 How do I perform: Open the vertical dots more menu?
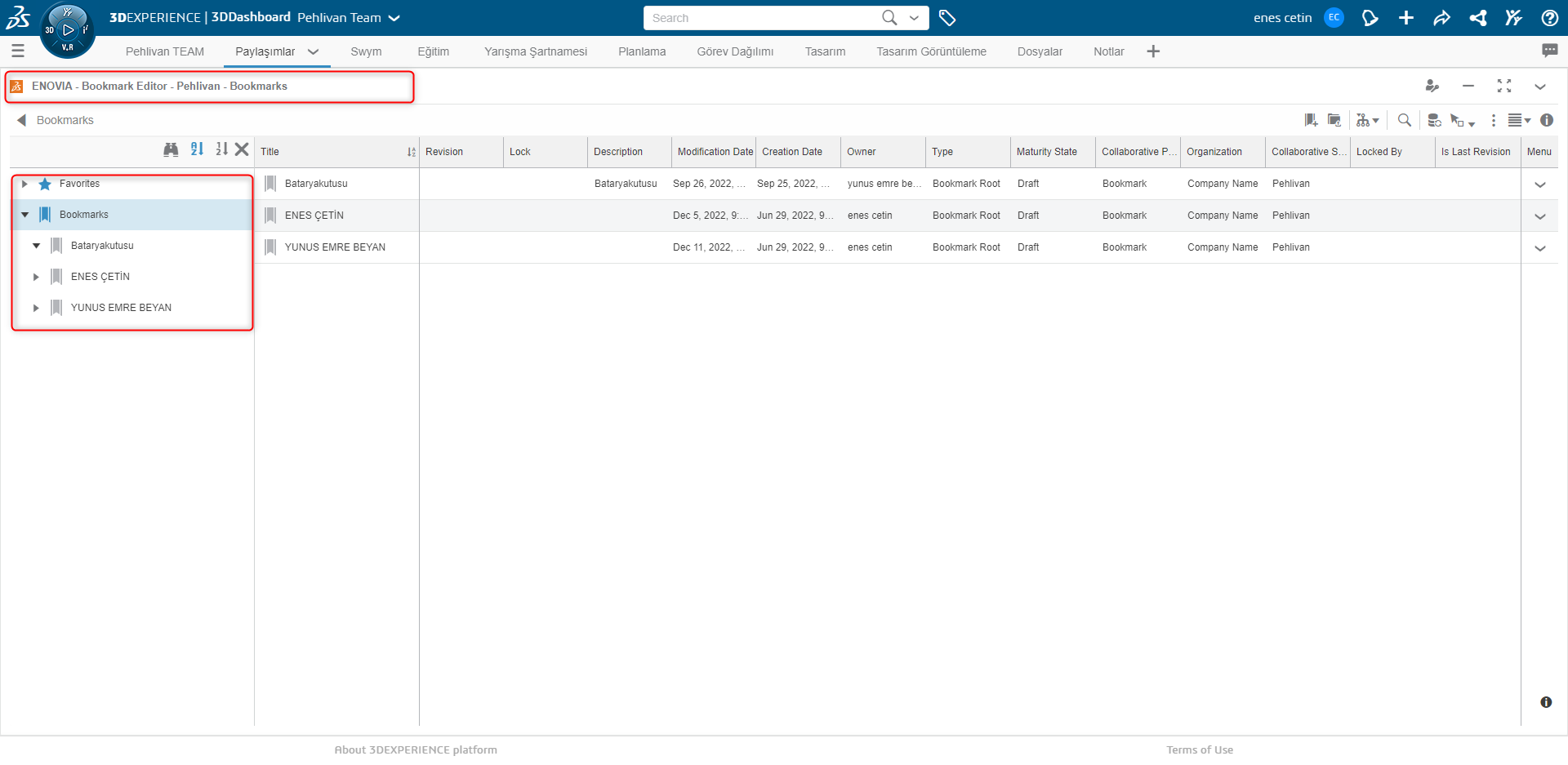[1494, 120]
